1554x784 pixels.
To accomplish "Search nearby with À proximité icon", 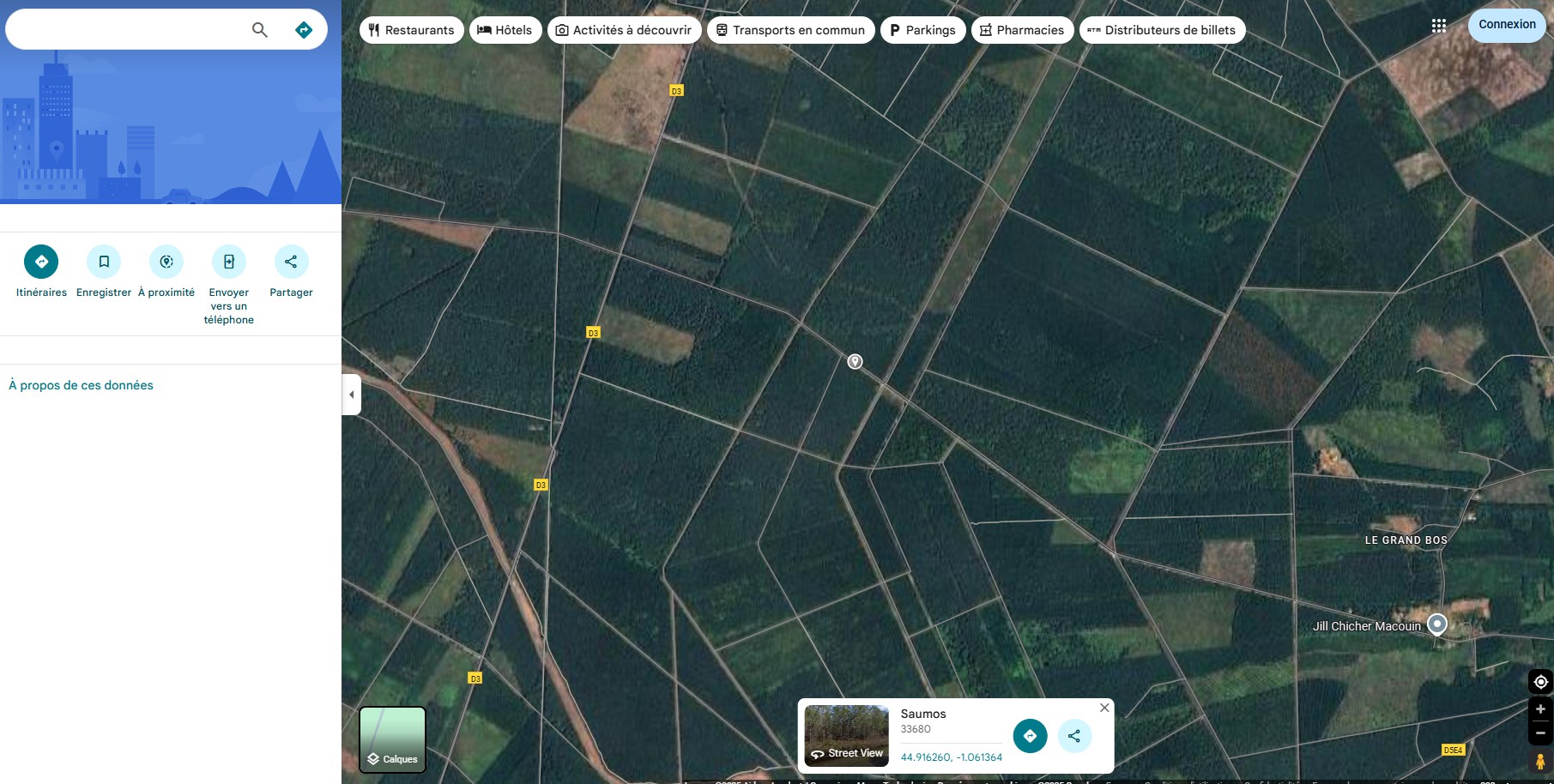I will (166, 262).
